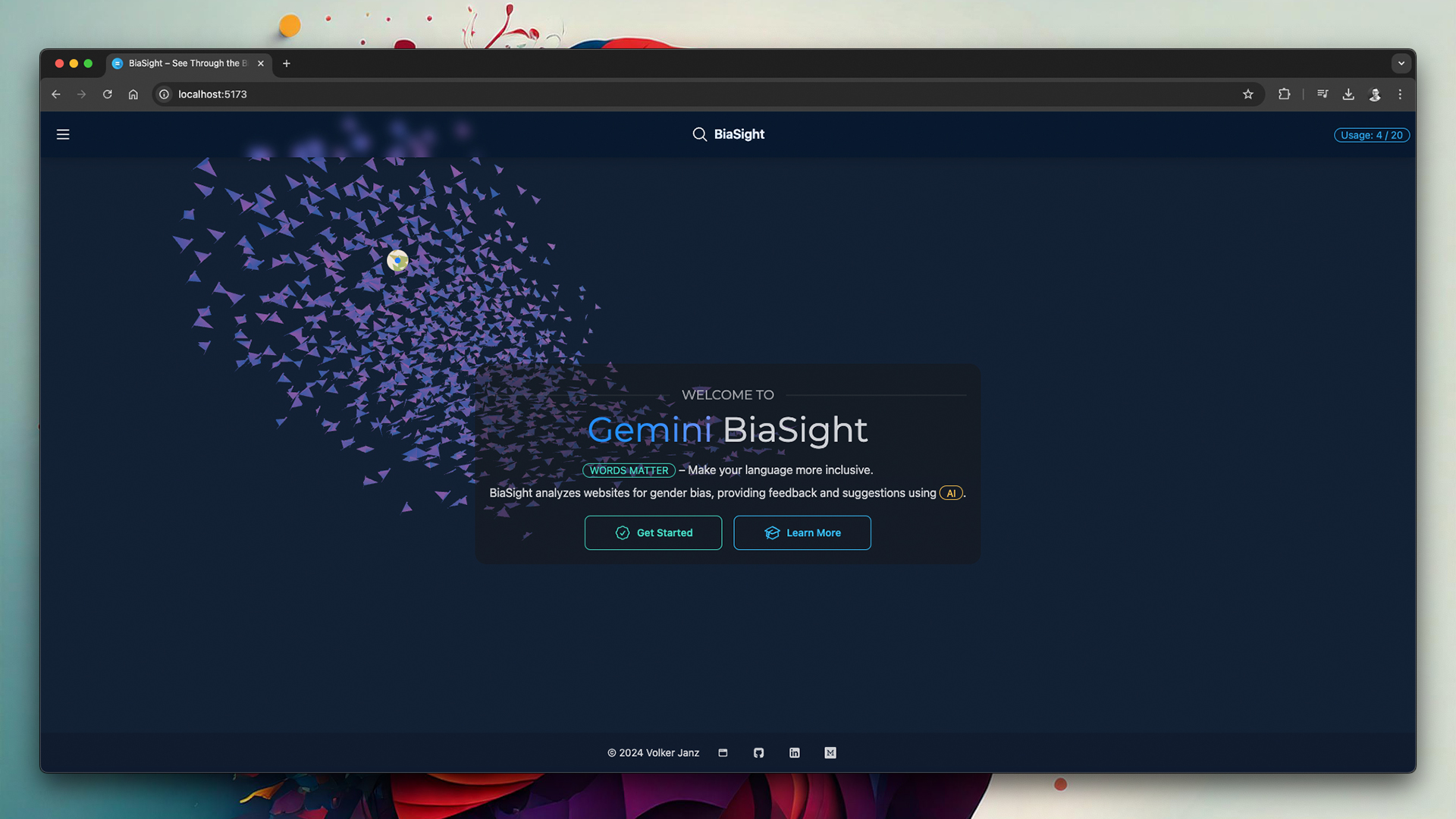The image size is (1456, 819).
Task: Click the Get Started button
Action: [653, 533]
